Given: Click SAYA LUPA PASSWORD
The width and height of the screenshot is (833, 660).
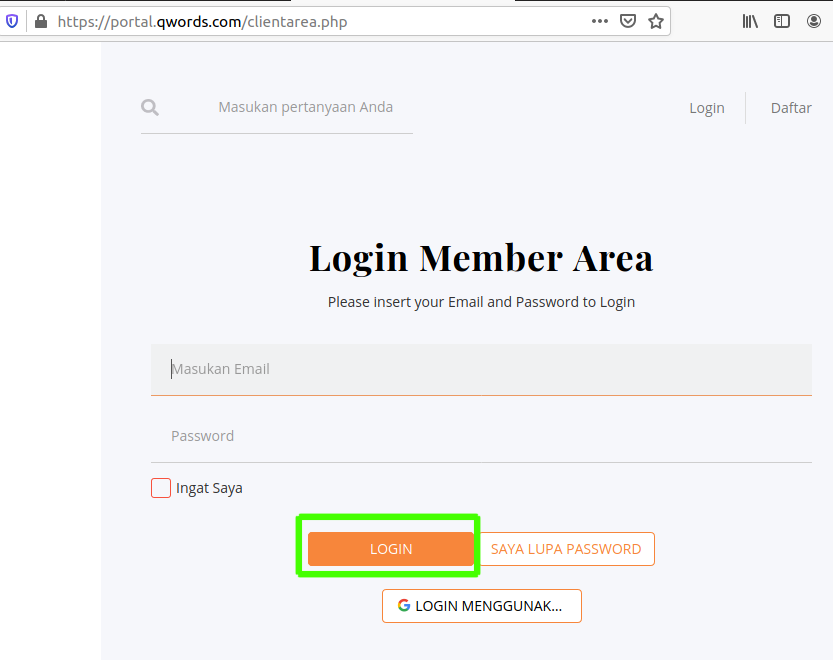Looking at the screenshot, I should [x=566, y=548].
